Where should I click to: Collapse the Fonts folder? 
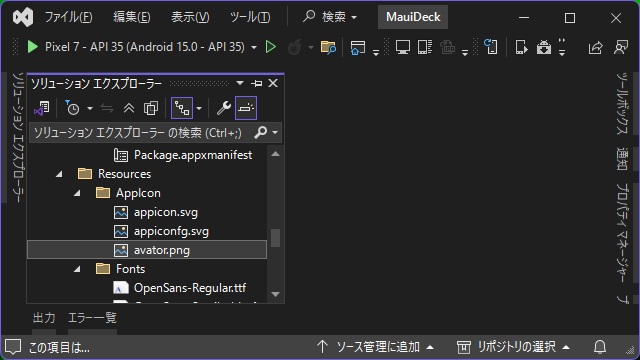click(x=77, y=269)
